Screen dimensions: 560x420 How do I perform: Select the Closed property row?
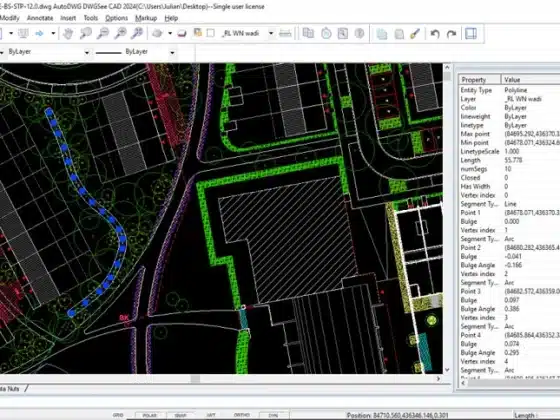(509, 178)
